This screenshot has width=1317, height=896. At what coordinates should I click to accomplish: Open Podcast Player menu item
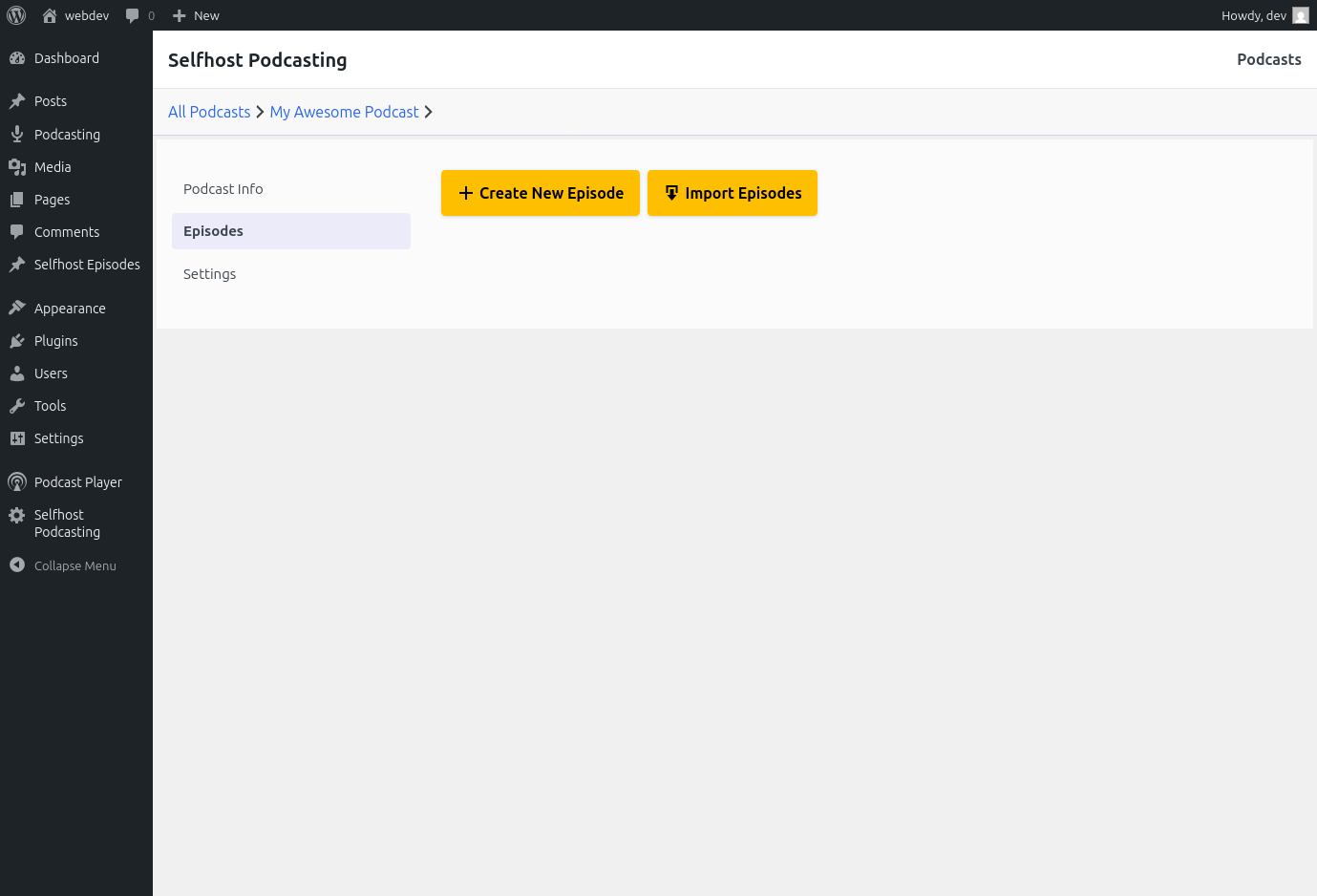point(76,482)
